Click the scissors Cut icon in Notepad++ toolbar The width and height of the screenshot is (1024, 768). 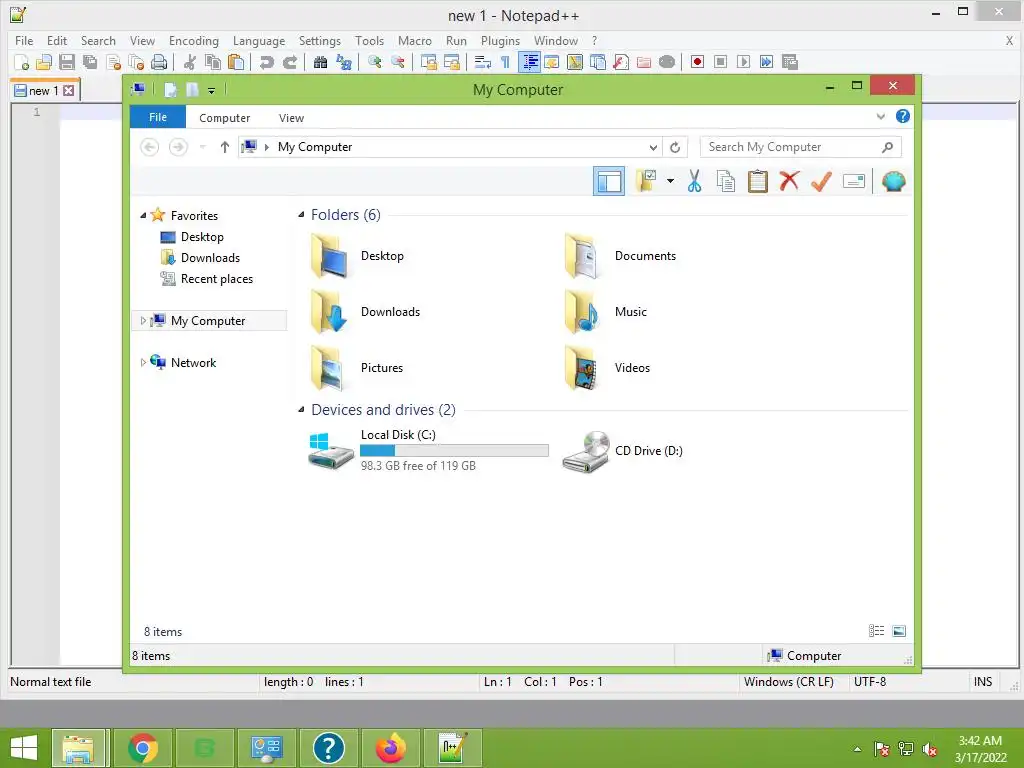pyautogui.click(x=190, y=62)
